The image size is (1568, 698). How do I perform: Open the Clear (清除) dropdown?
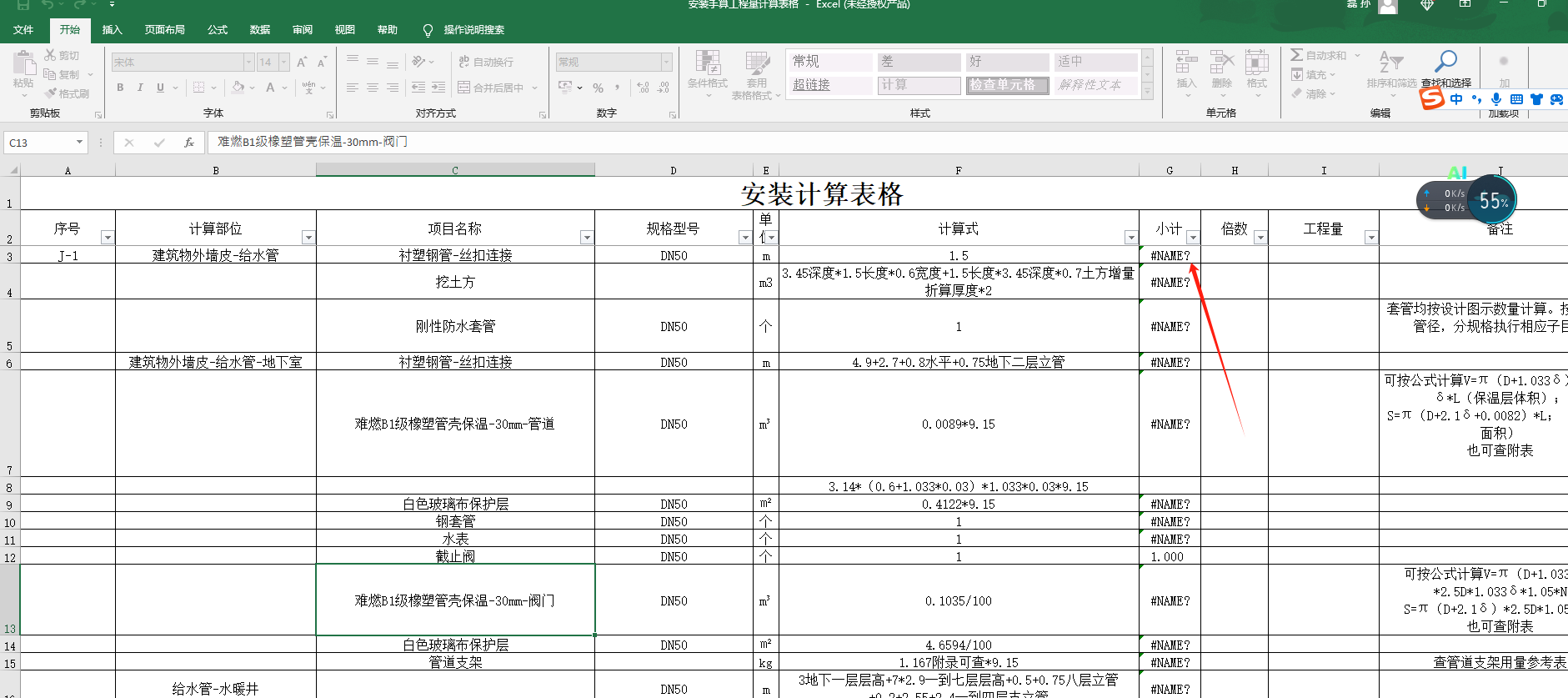(x=1314, y=94)
